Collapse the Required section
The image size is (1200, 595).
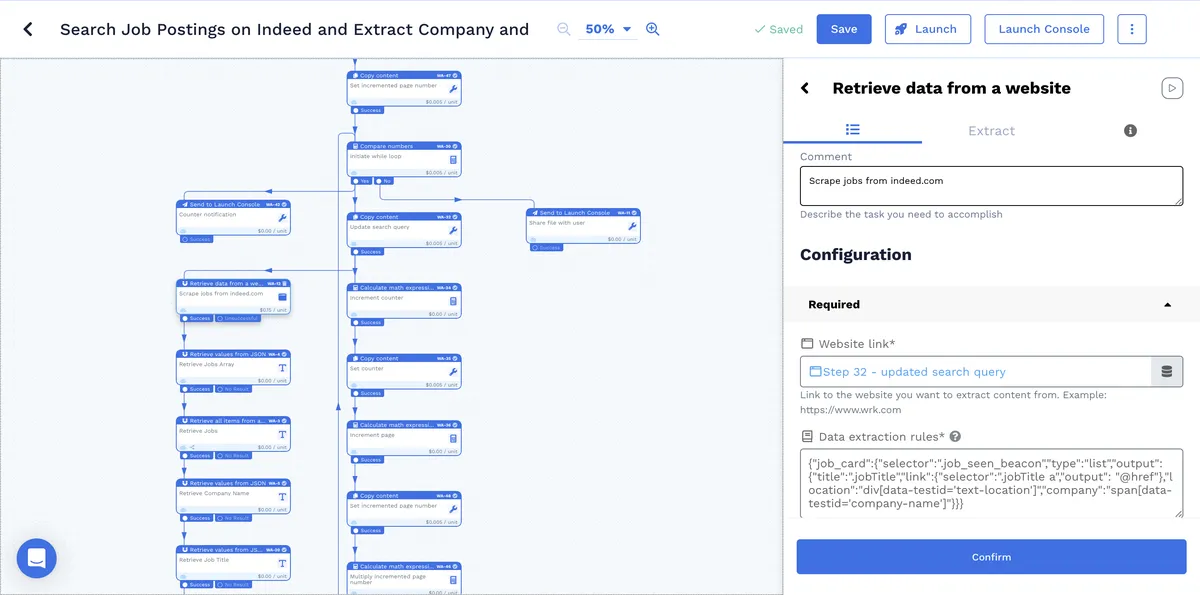tap(1167, 305)
